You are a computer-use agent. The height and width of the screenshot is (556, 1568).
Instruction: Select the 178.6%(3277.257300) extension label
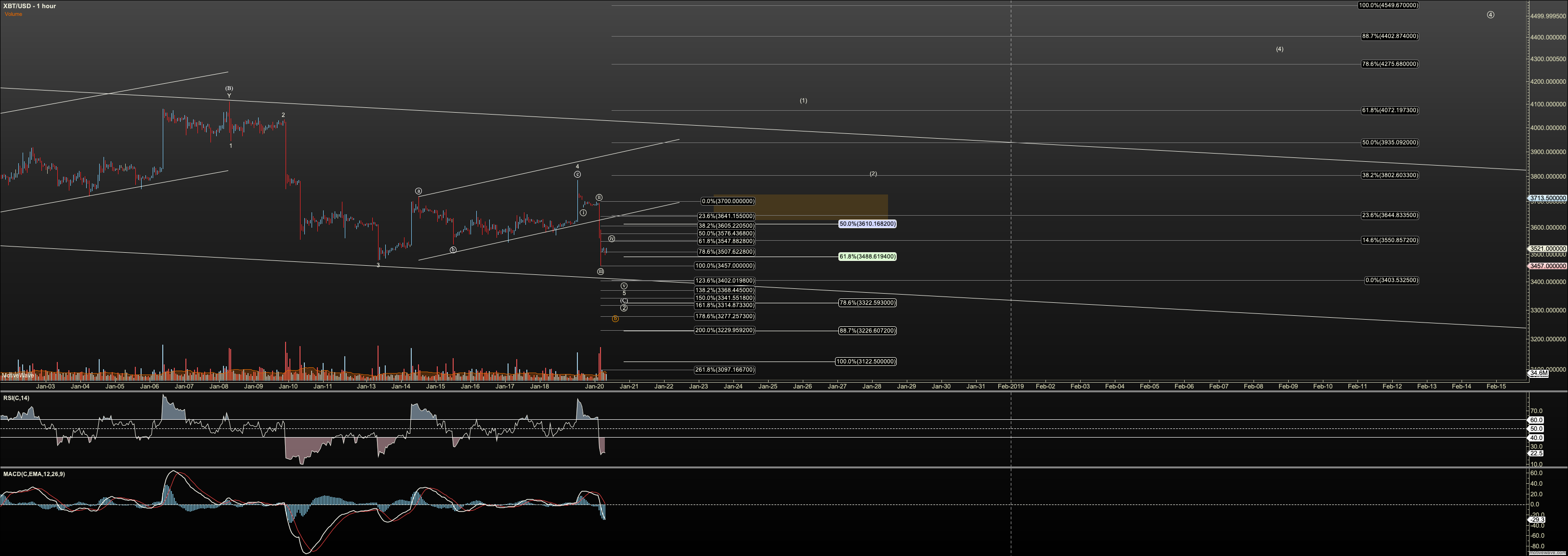tap(725, 316)
